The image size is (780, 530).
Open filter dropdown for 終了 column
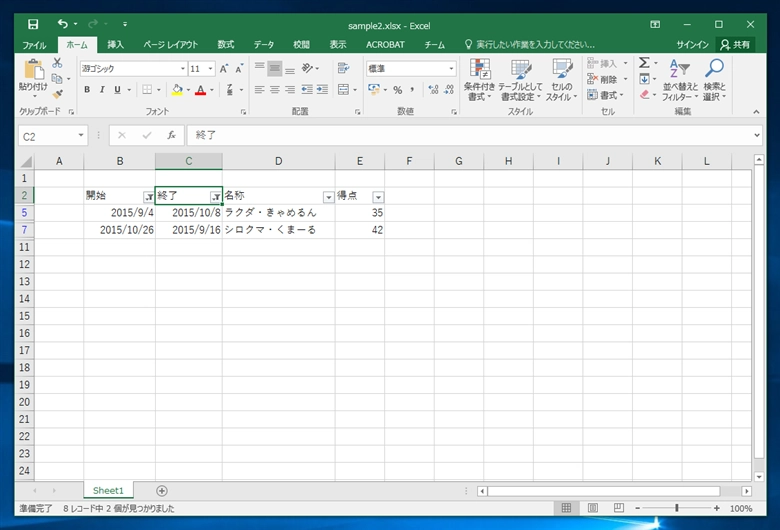click(x=215, y=197)
